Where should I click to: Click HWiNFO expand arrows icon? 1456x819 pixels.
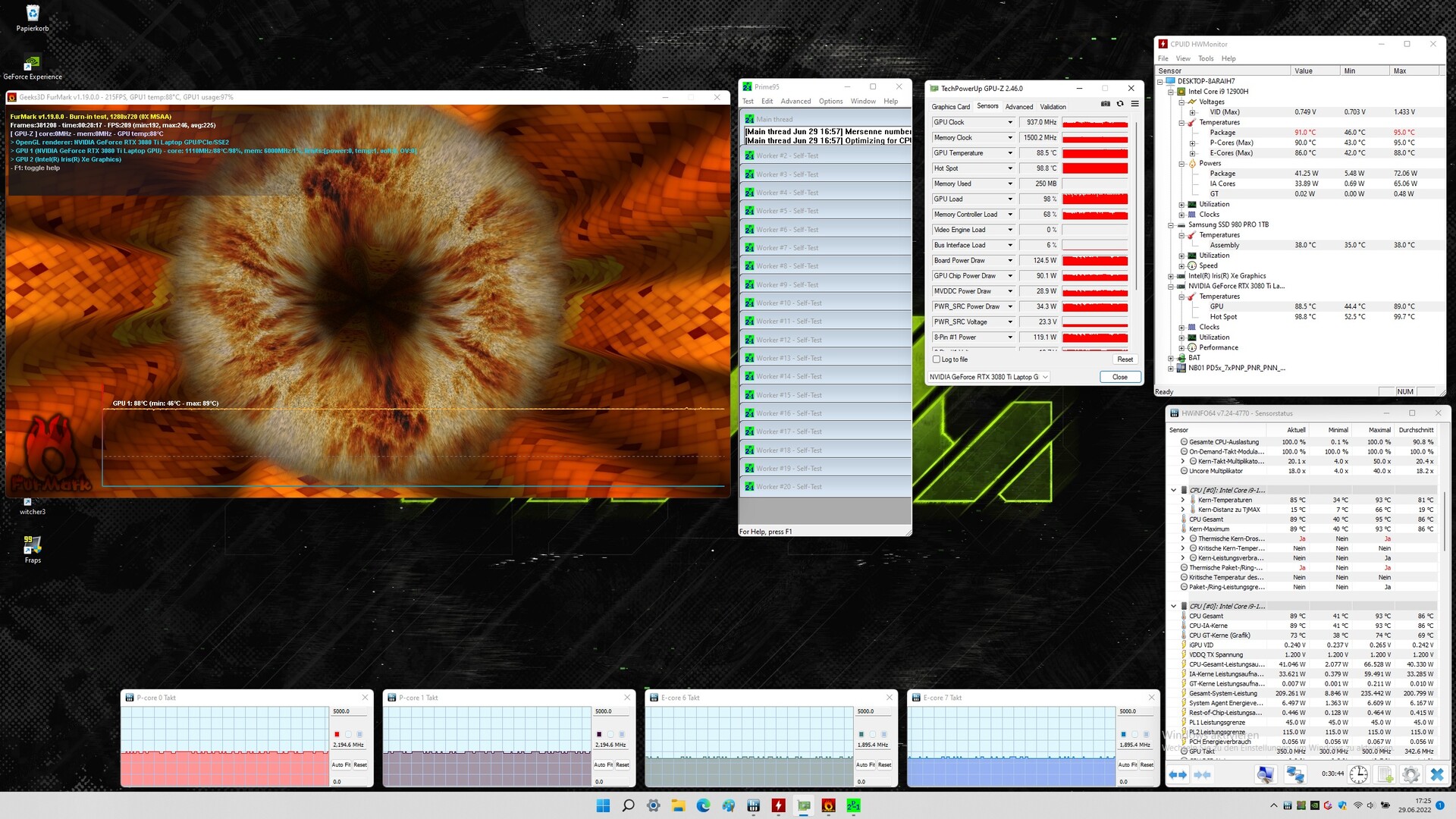click(1178, 774)
